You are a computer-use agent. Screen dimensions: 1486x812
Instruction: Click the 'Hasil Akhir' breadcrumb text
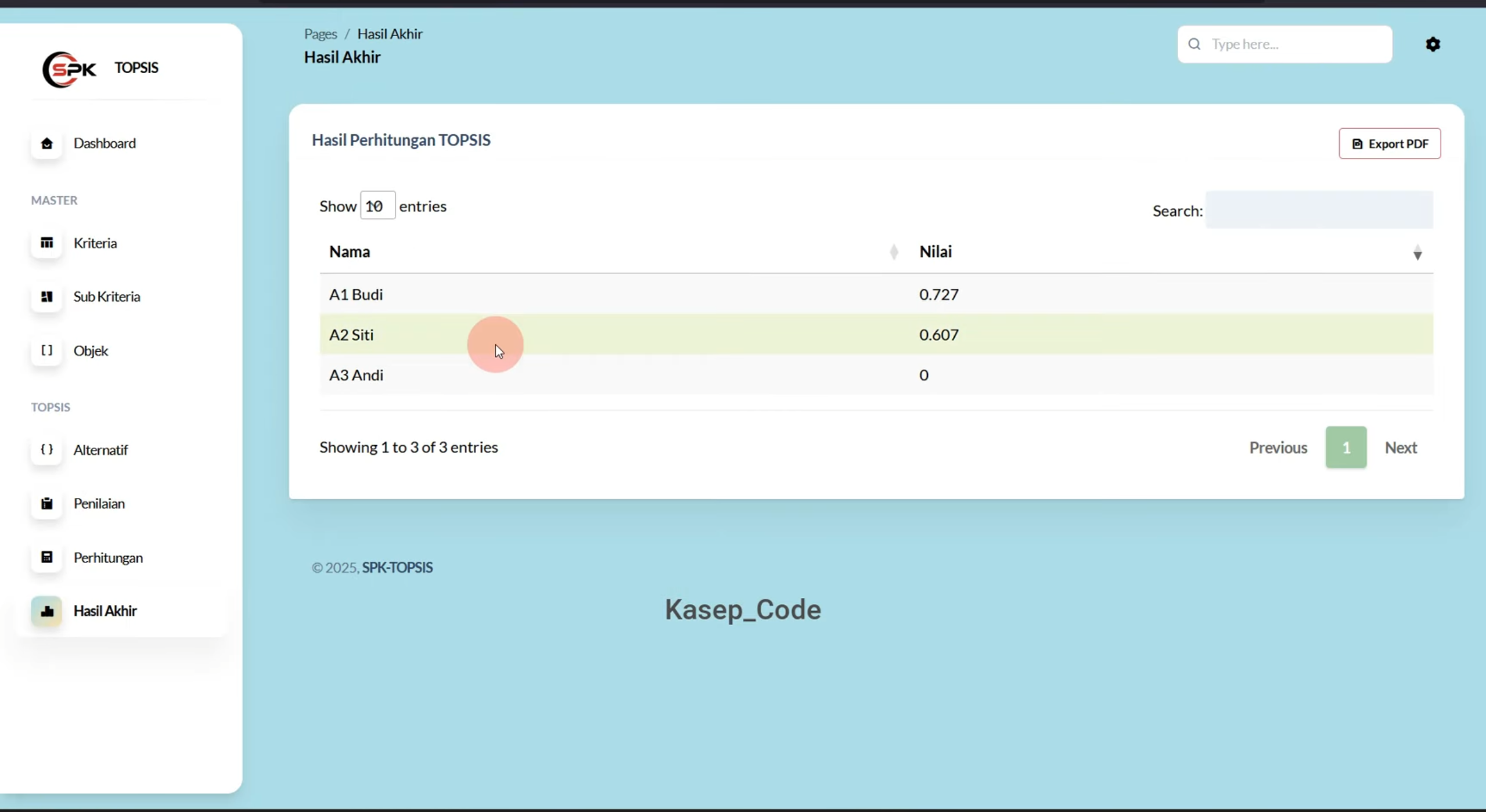point(390,34)
